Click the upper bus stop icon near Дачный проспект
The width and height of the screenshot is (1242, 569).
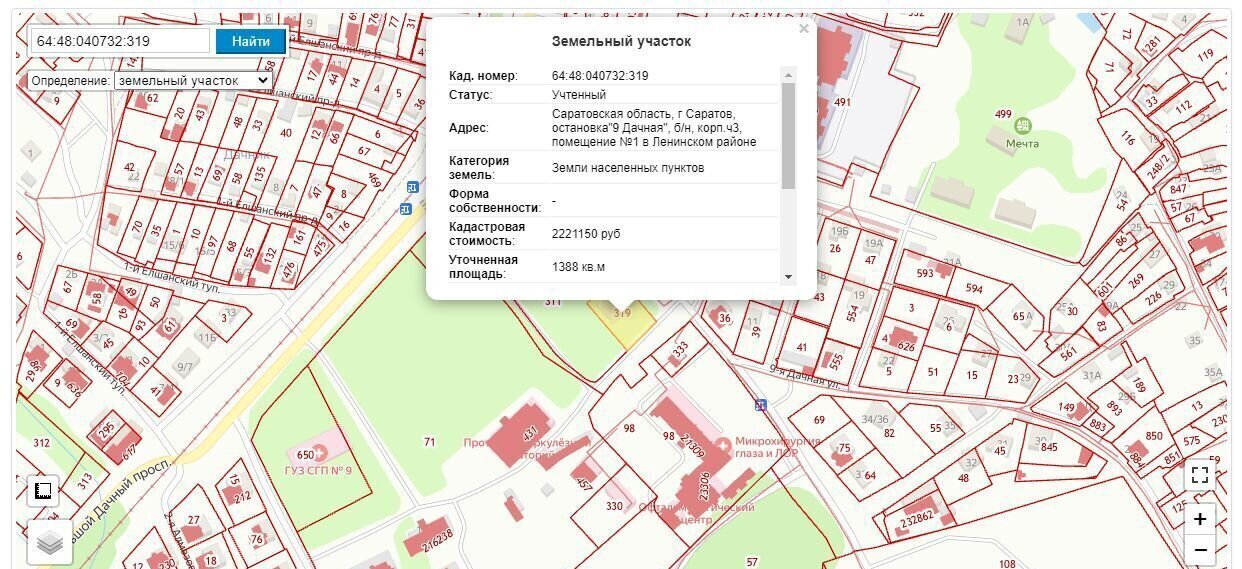412,187
